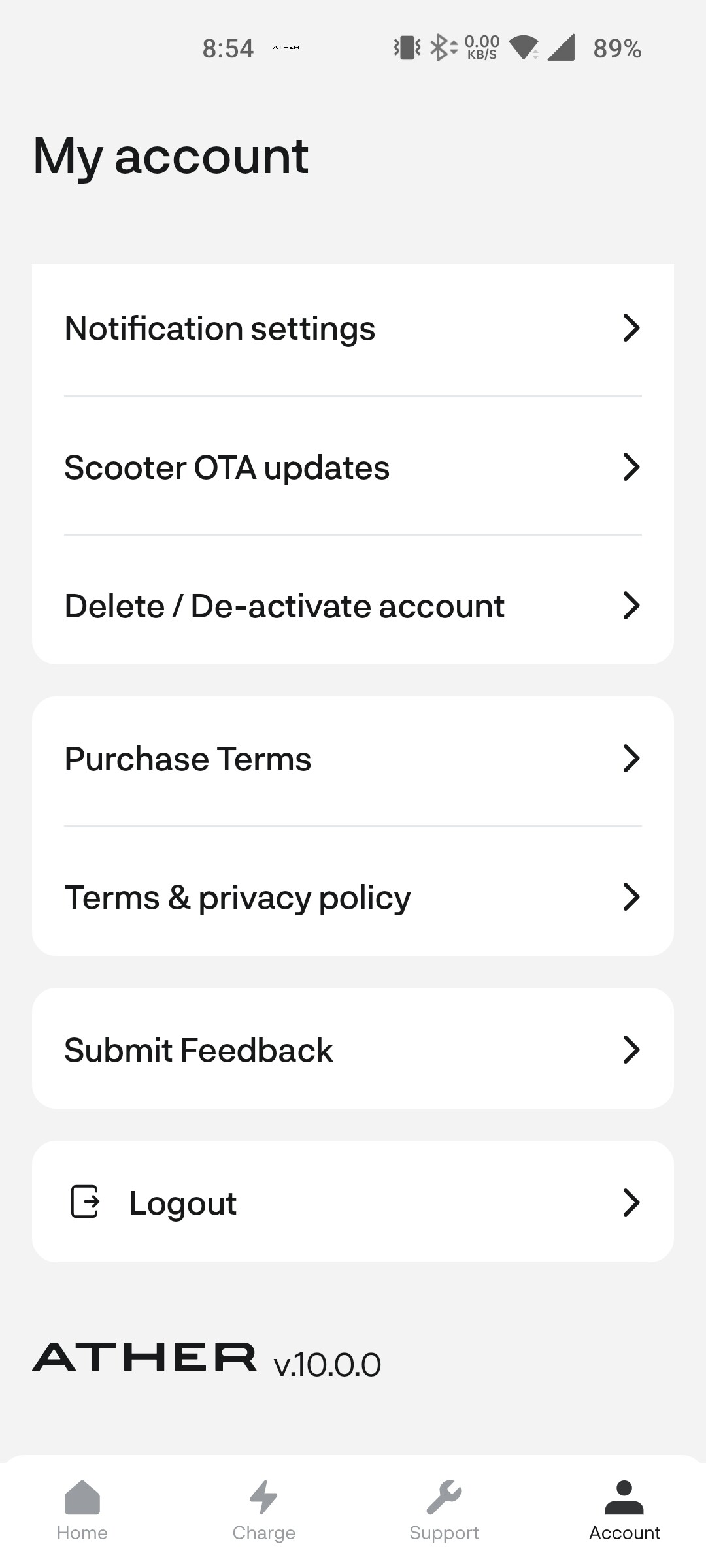Tap chevron beside Submit Feedback
Screen dimensions: 706x1568
(x=631, y=1050)
